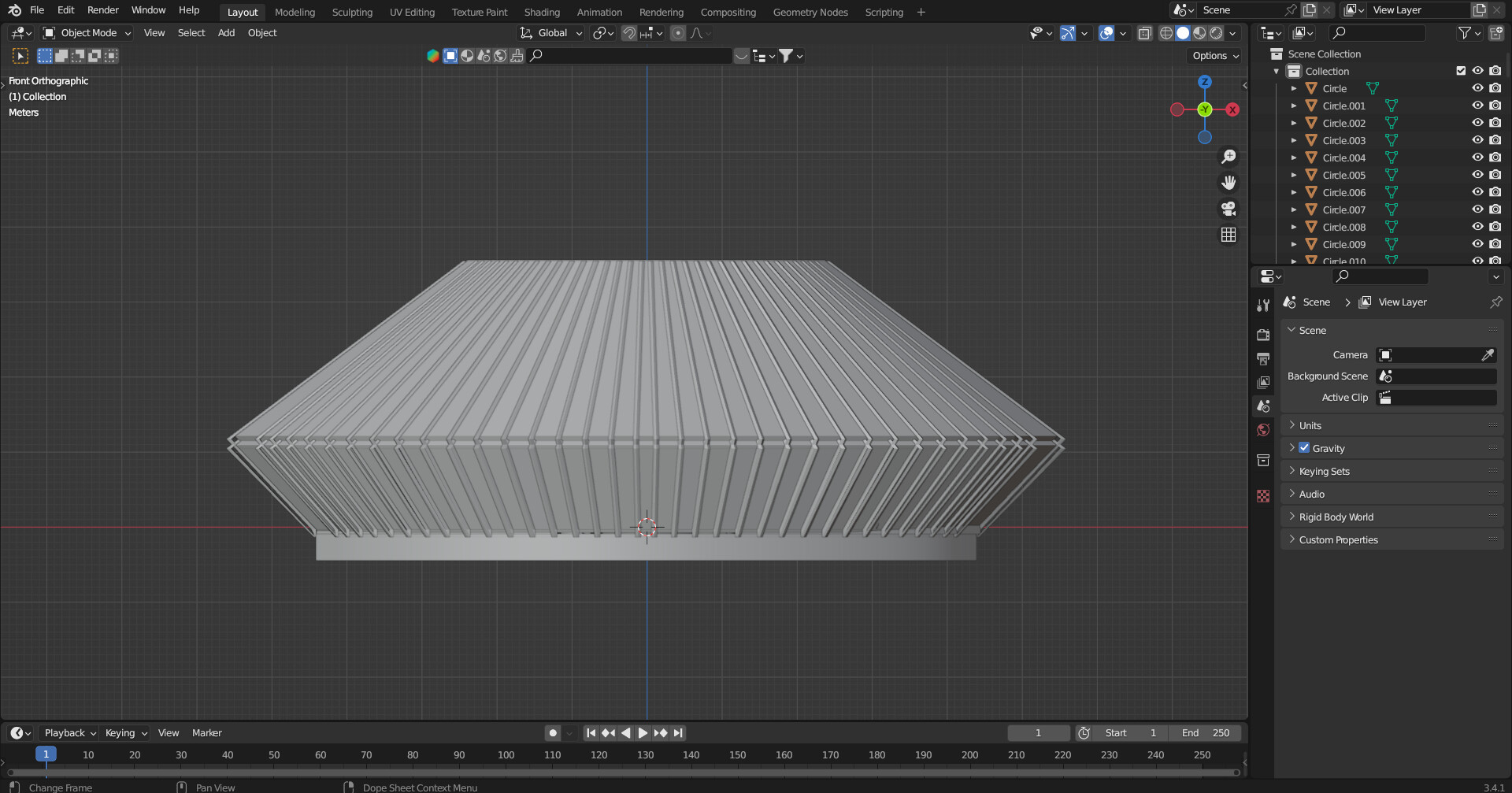Viewport: 1512px width, 793px height.
Task: Click the eyedropper next to Camera field
Action: click(1487, 355)
